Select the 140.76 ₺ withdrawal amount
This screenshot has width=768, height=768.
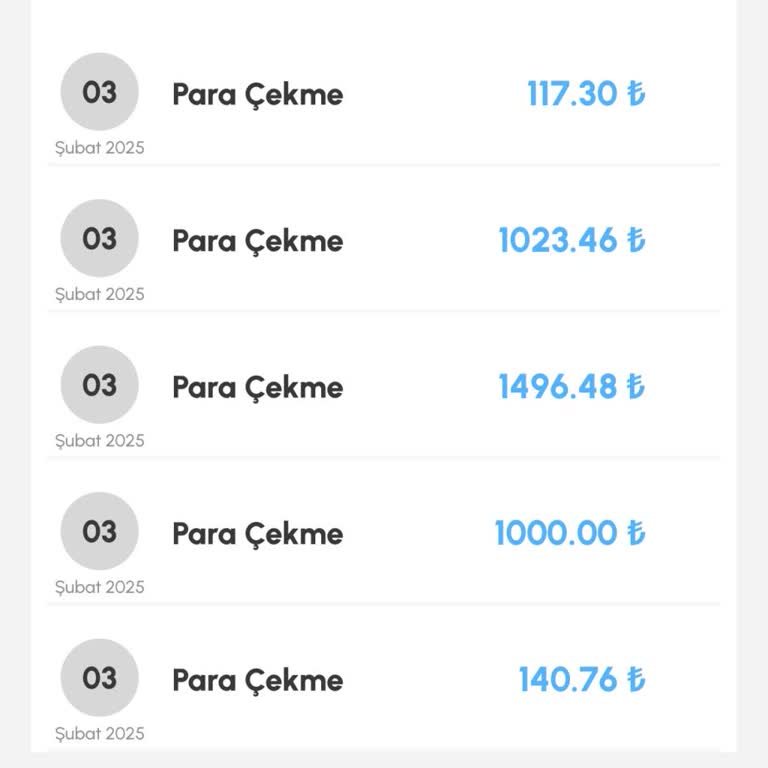(x=582, y=680)
